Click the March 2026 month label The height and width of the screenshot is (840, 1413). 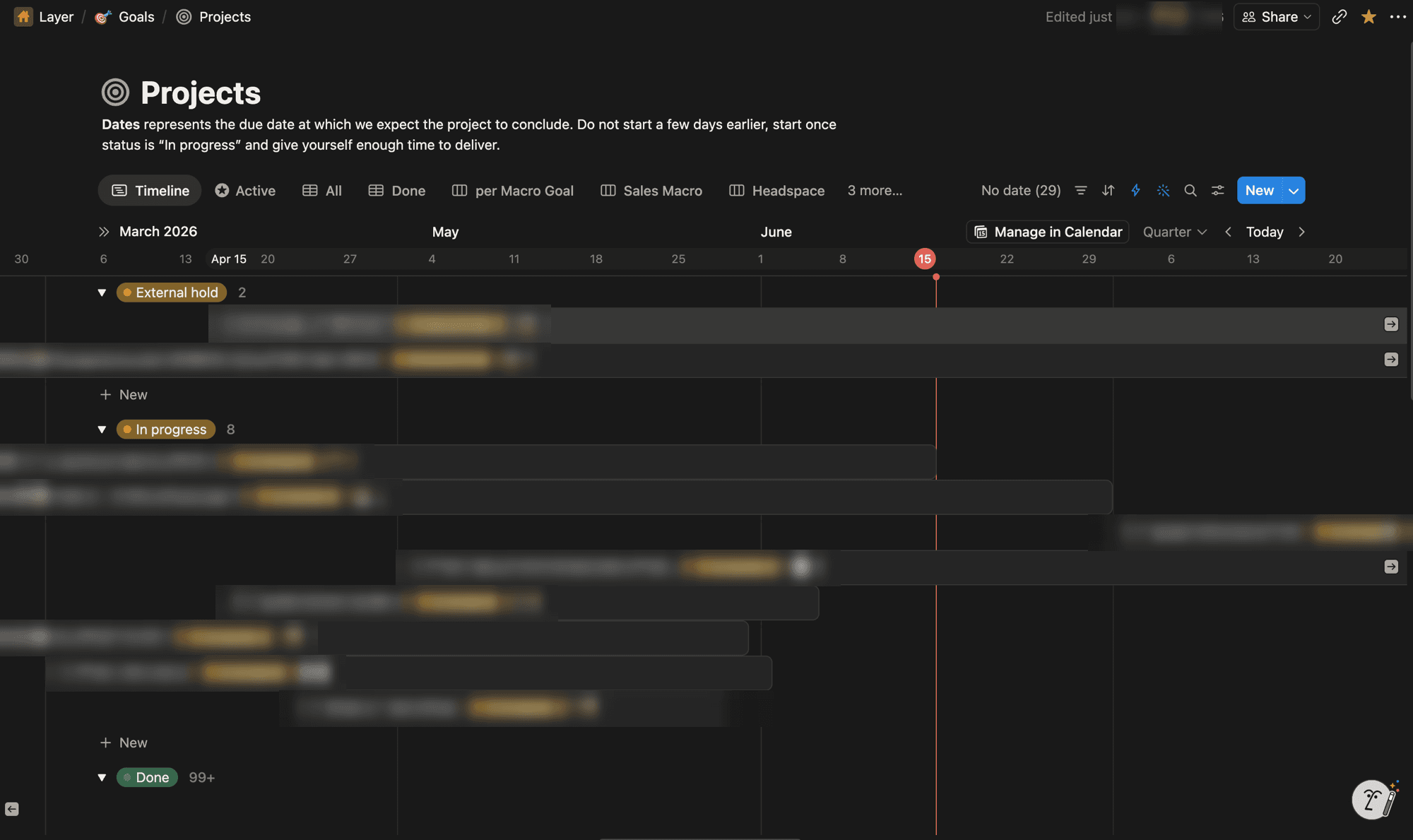[158, 232]
